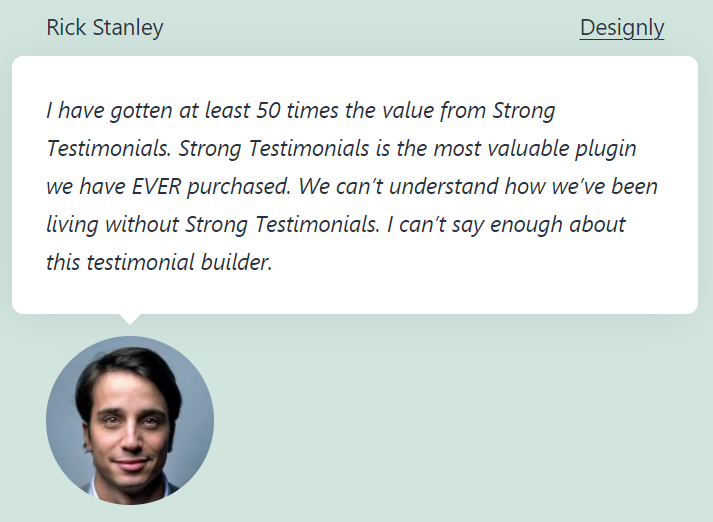Click the first line starting 'I have gotten'

pyautogui.click(x=301, y=111)
